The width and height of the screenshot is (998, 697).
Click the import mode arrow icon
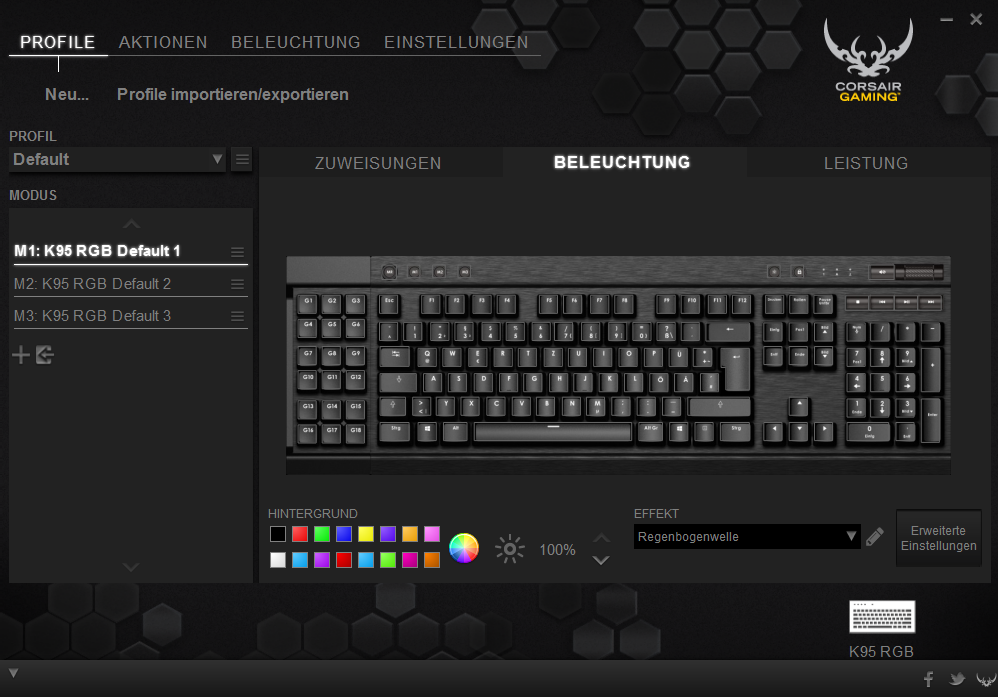45,355
